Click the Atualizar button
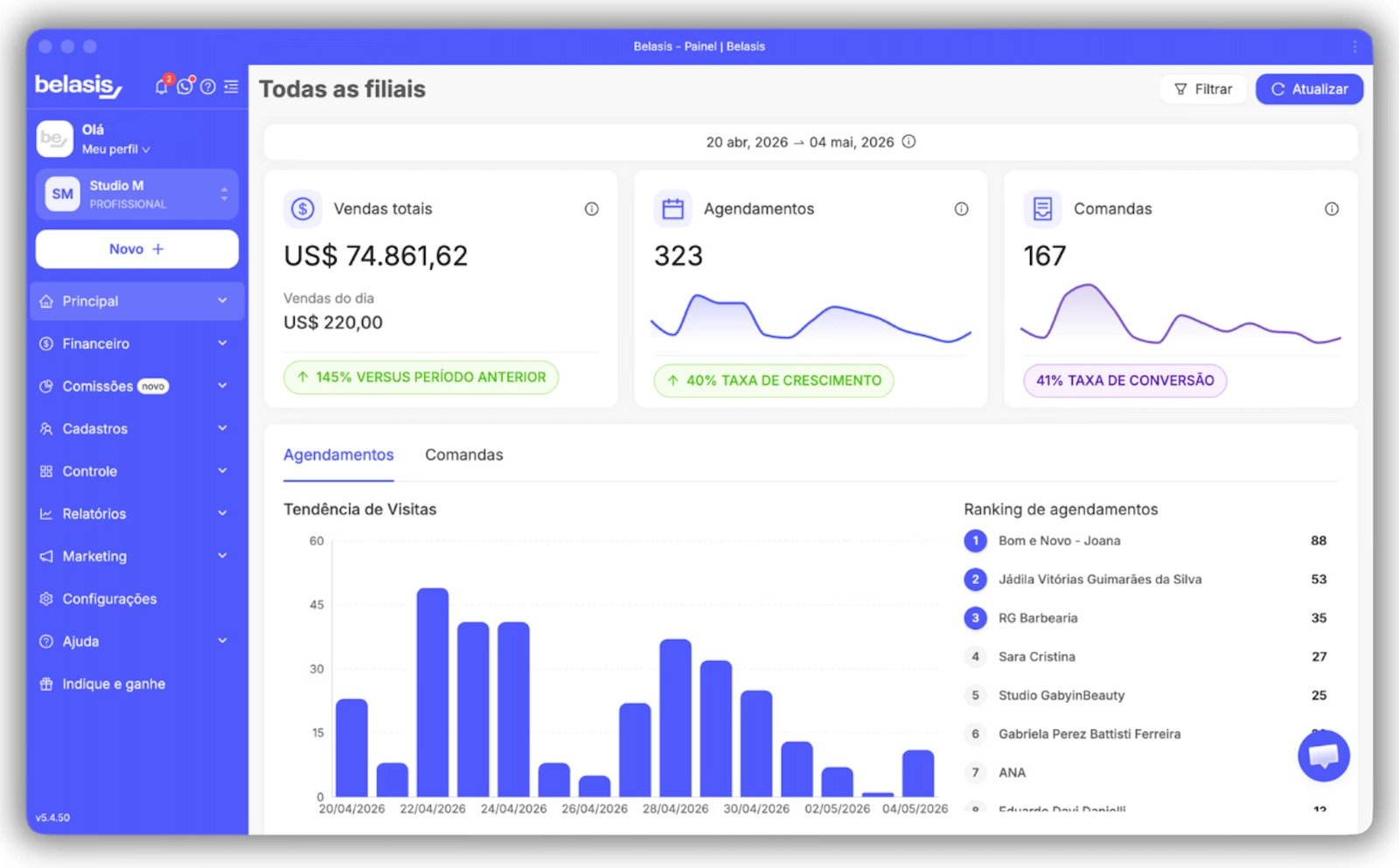 [1309, 89]
